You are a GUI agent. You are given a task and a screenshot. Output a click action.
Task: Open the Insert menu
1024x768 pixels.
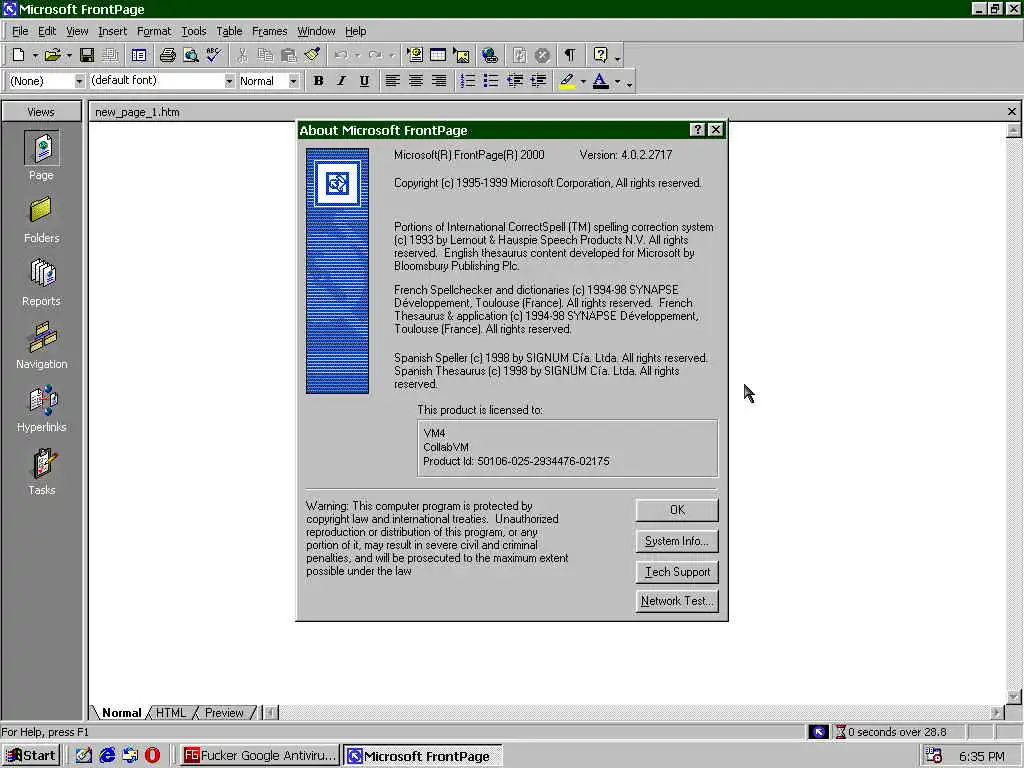click(112, 31)
